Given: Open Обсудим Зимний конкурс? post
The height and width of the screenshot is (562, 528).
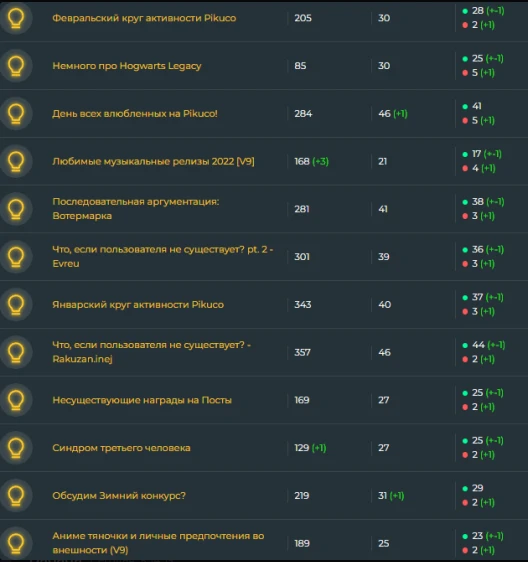Looking at the screenshot, I should pos(119,495).
